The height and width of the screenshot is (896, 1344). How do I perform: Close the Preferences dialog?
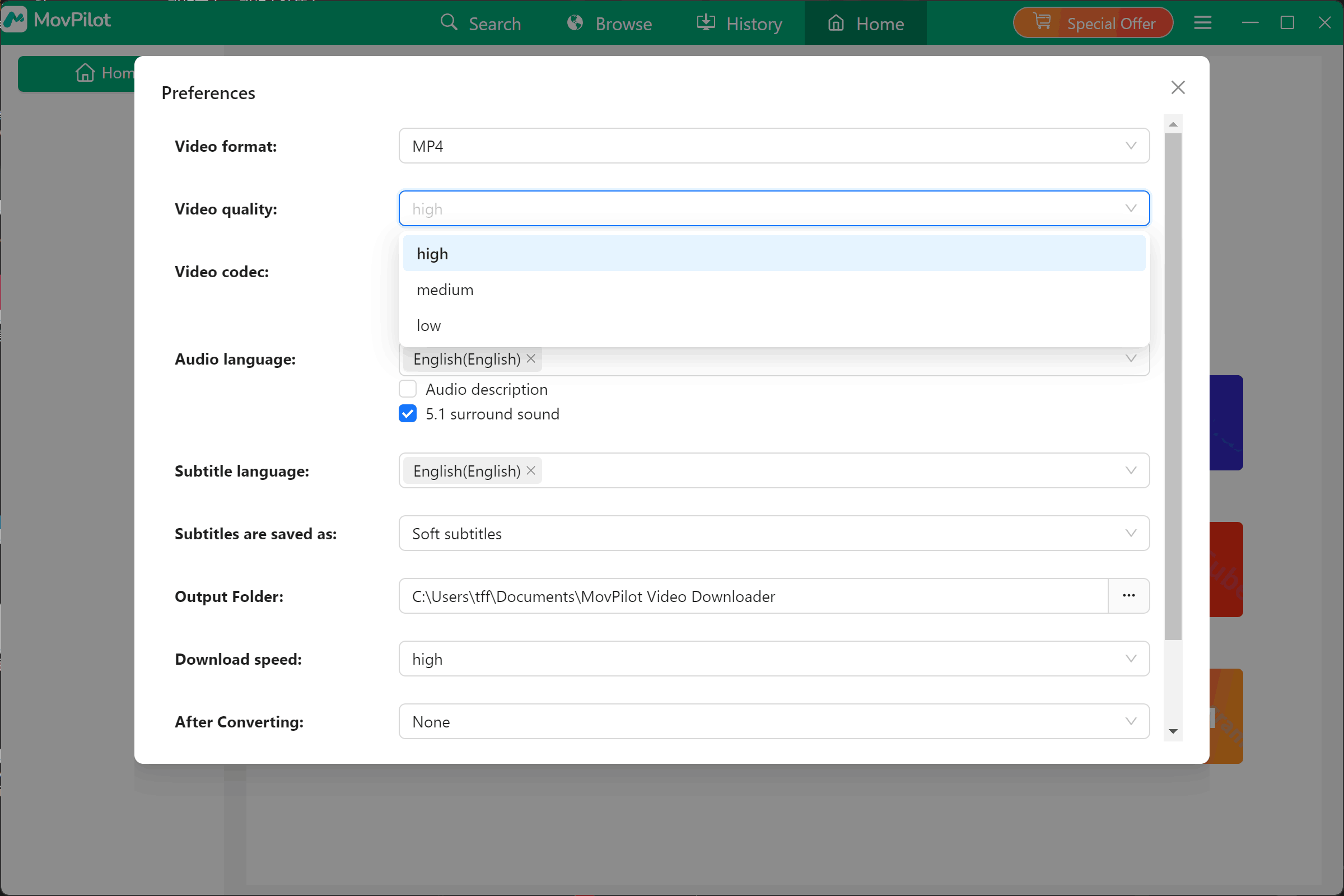coord(1178,87)
